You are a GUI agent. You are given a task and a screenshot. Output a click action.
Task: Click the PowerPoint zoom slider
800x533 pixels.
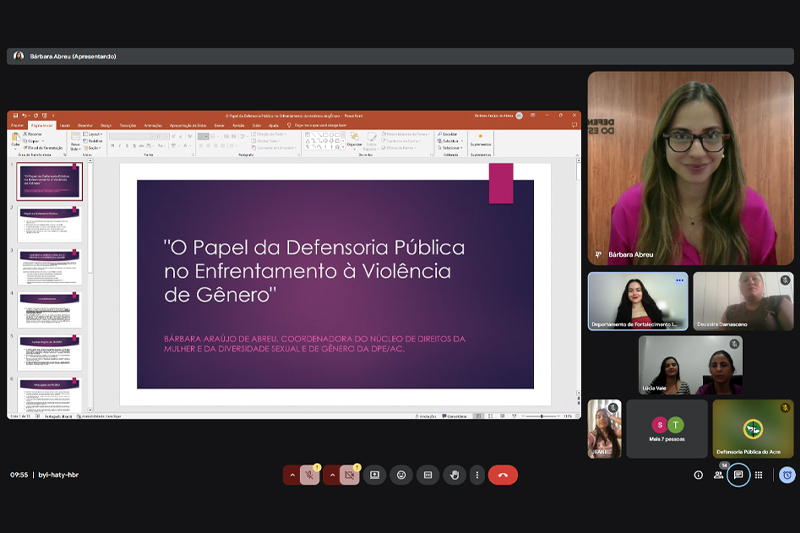(x=542, y=416)
